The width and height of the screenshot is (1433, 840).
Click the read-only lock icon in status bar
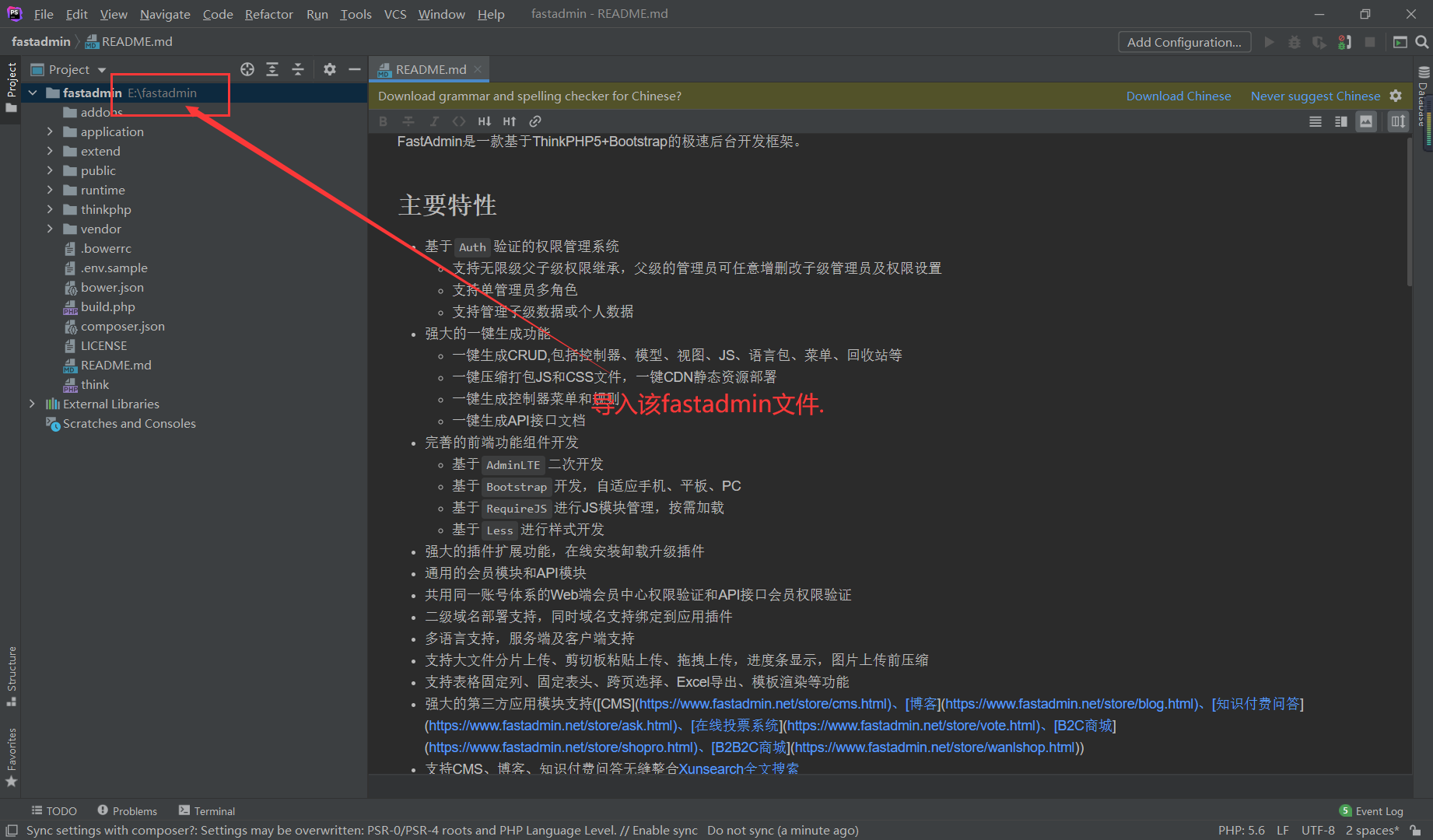[x=1416, y=831]
